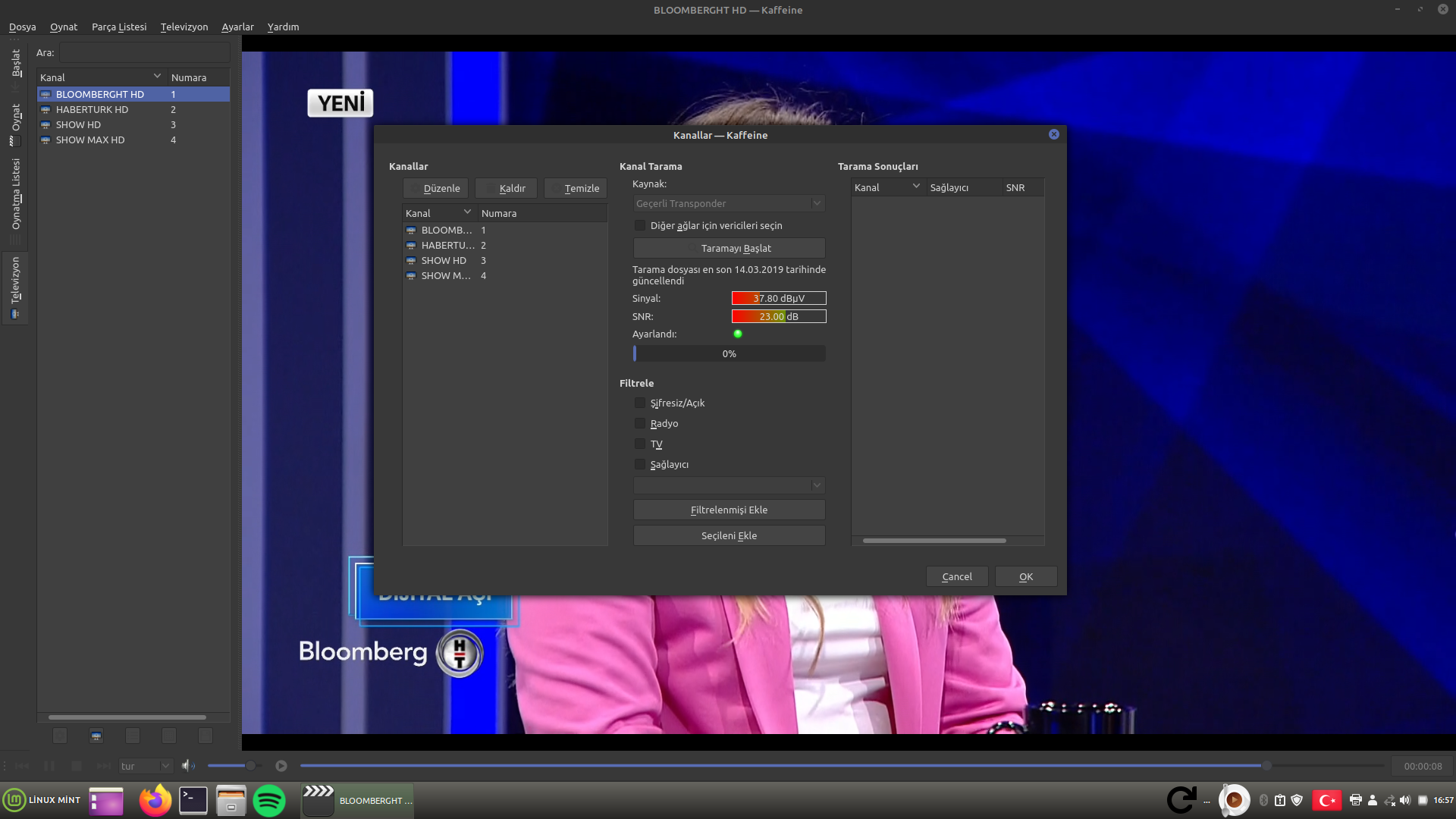Click Cancel in the Kanallar dialog

(957, 576)
